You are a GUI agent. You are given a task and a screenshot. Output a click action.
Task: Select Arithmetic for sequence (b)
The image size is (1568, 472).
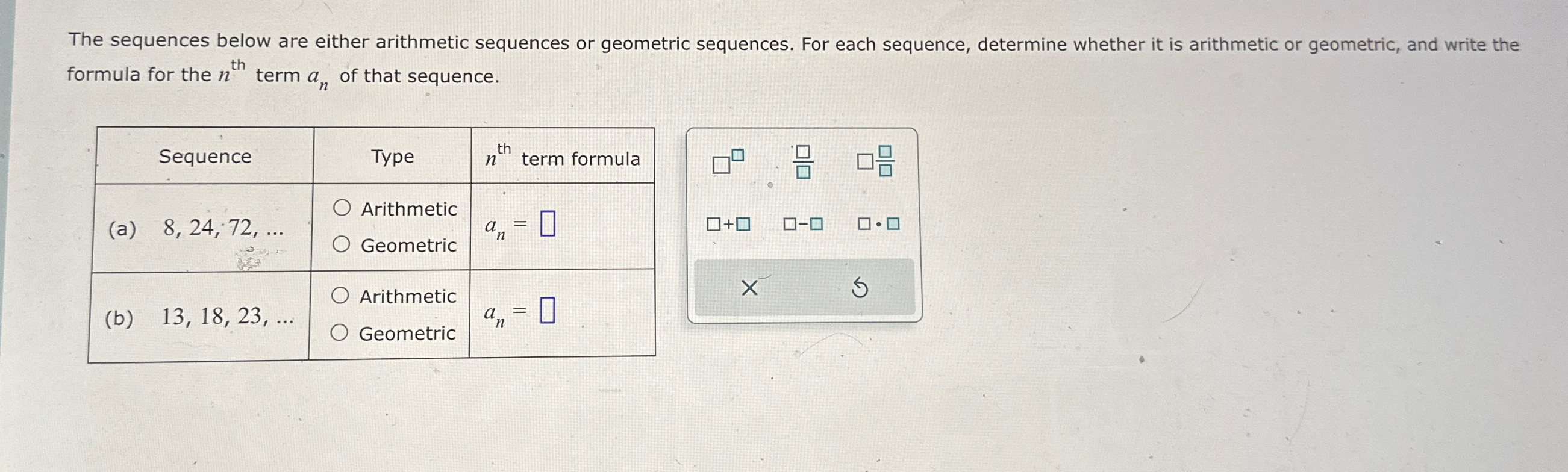tap(340, 296)
